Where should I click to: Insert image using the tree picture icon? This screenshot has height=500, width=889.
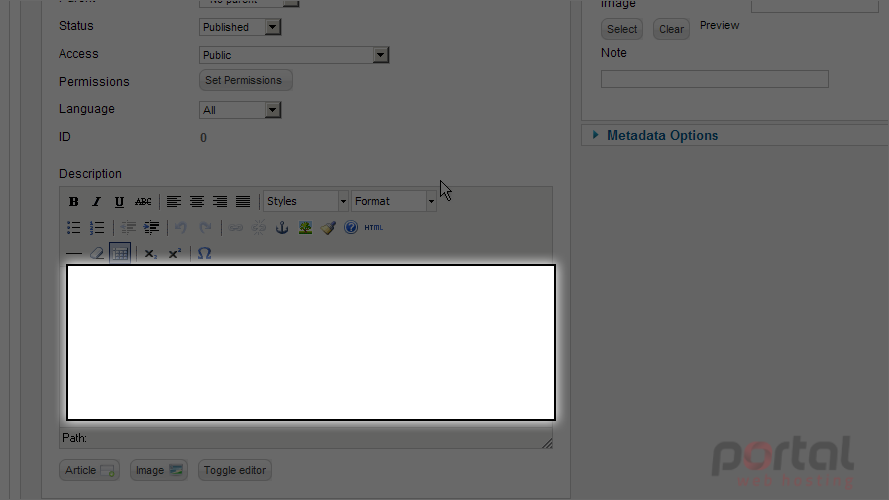tap(305, 227)
